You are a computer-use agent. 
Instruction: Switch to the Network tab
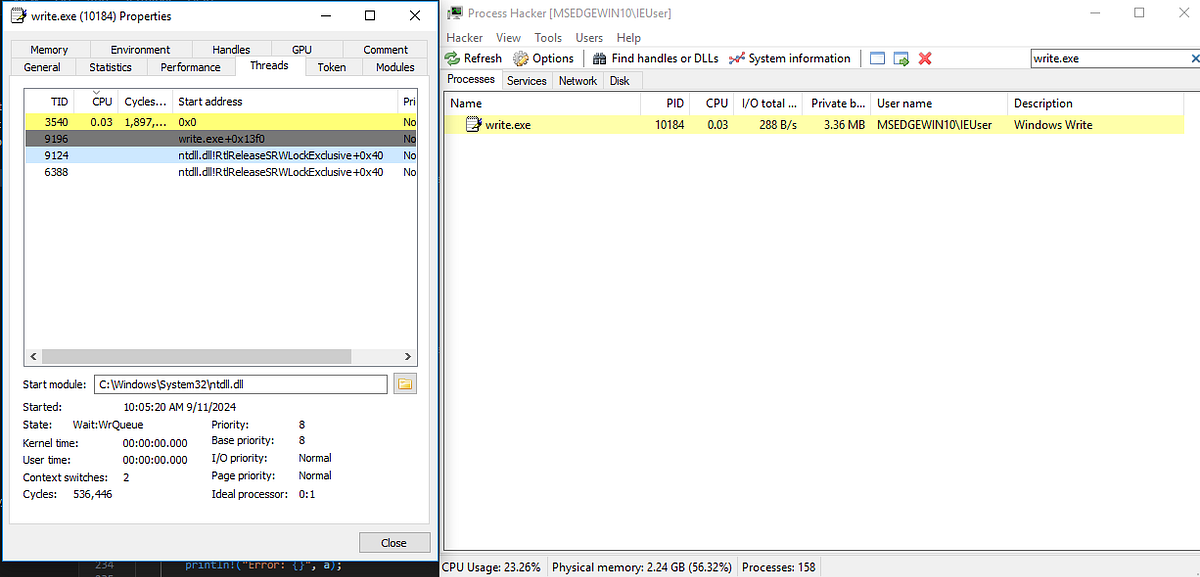pyautogui.click(x=578, y=81)
